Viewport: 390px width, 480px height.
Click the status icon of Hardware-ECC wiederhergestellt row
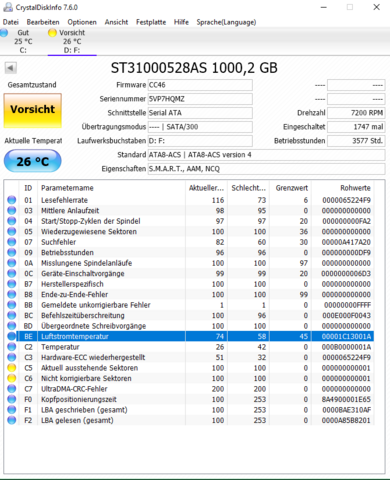click(x=12, y=357)
